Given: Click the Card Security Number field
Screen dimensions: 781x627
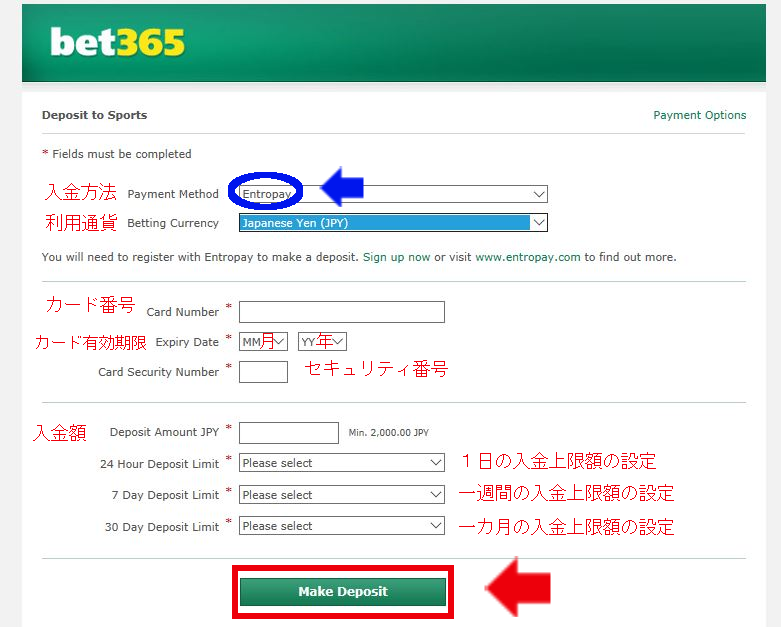Looking at the screenshot, I should (263, 372).
